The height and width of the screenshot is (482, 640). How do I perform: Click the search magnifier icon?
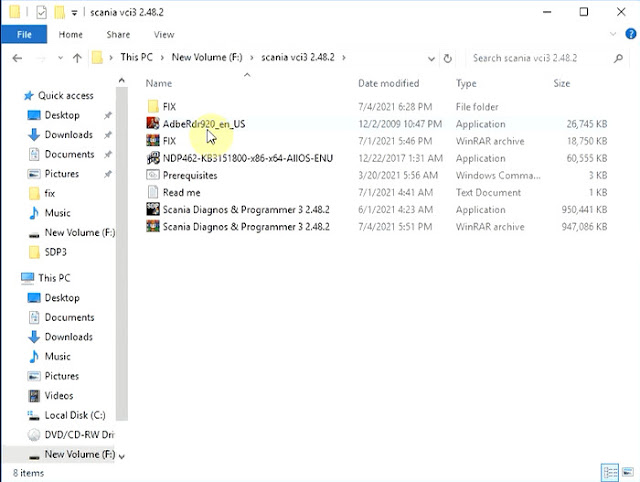[618, 58]
